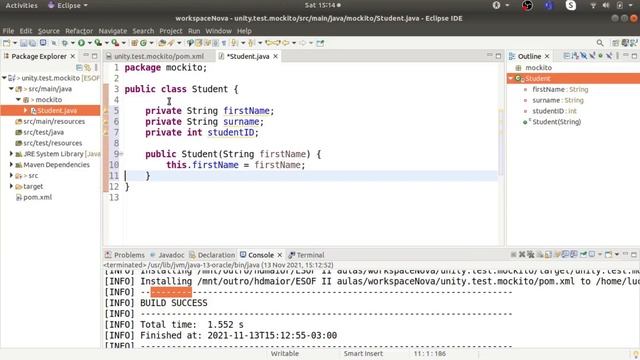Open the Eclipse app menu in top bar
The height and width of the screenshot is (360, 640).
point(68,5)
